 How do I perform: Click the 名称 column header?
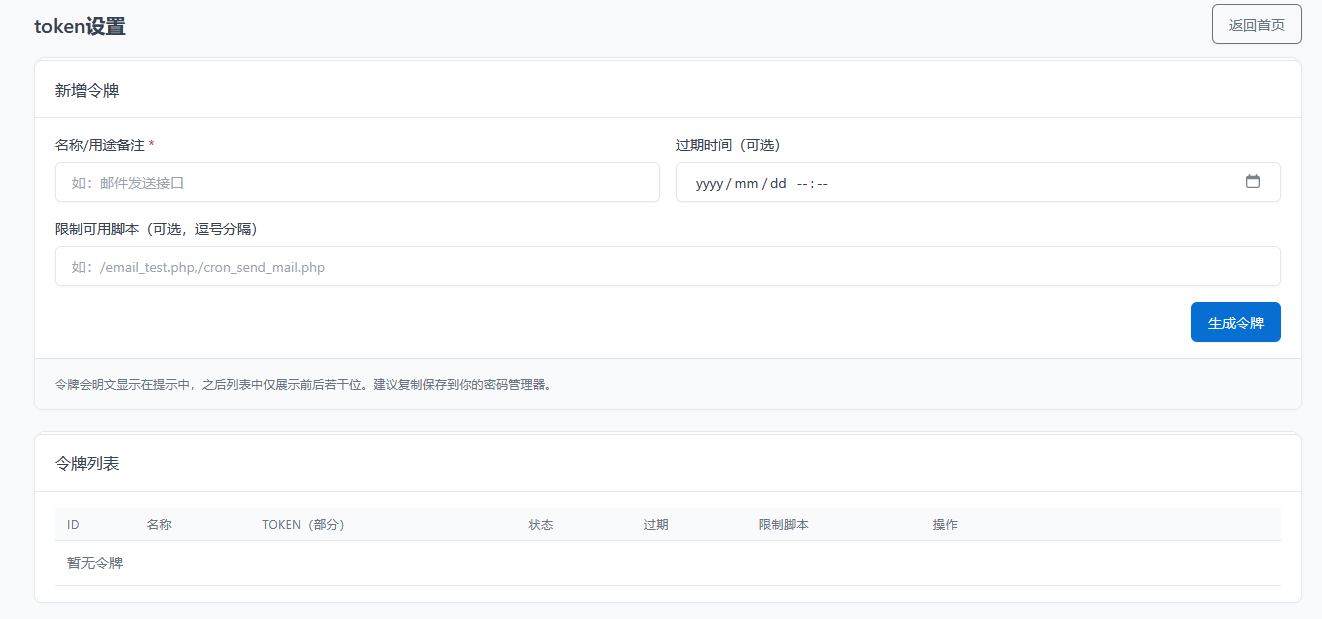click(158, 524)
